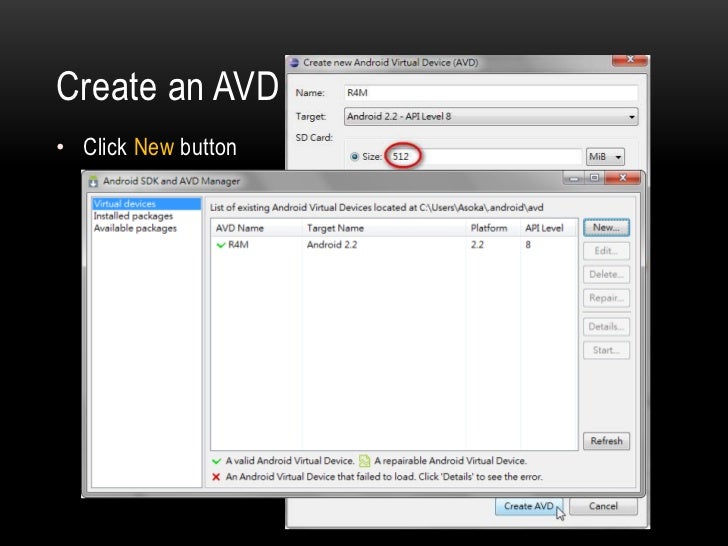The width and height of the screenshot is (728, 546).
Task: Click the Delete... button
Action: tap(606, 274)
